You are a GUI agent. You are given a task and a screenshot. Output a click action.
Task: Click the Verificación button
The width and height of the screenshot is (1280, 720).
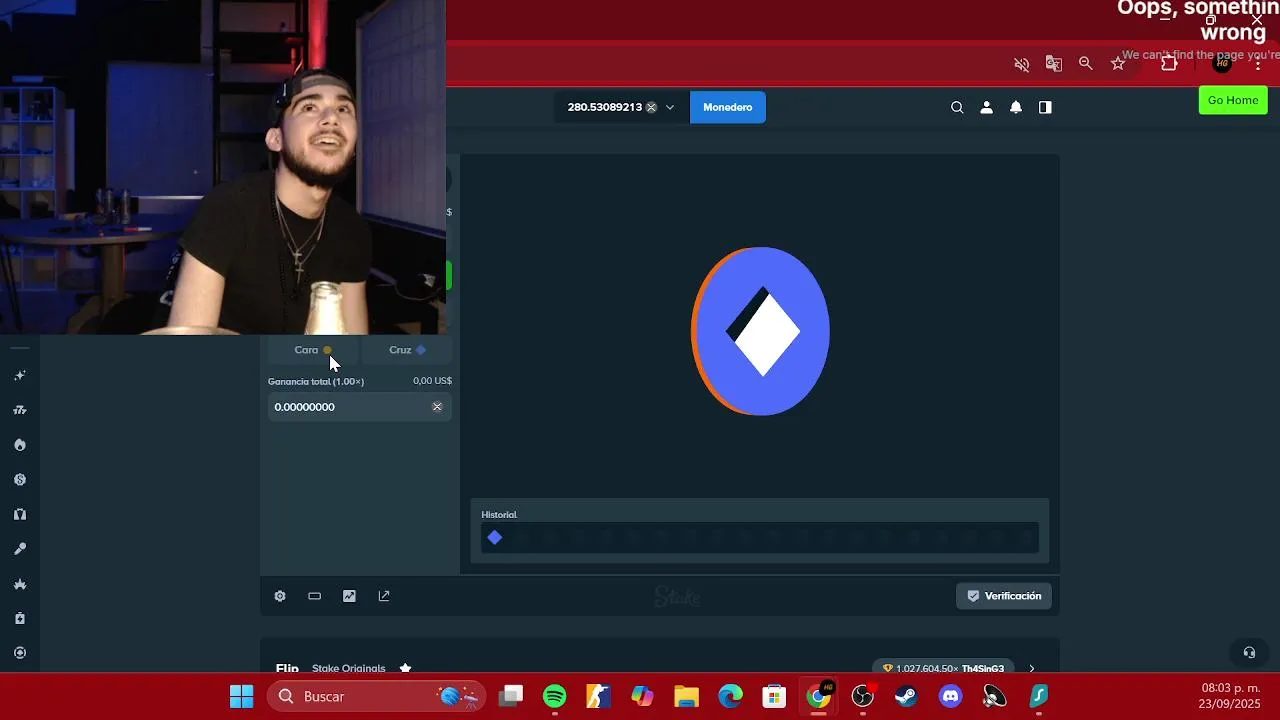pyautogui.click(x=1004, y=596)
